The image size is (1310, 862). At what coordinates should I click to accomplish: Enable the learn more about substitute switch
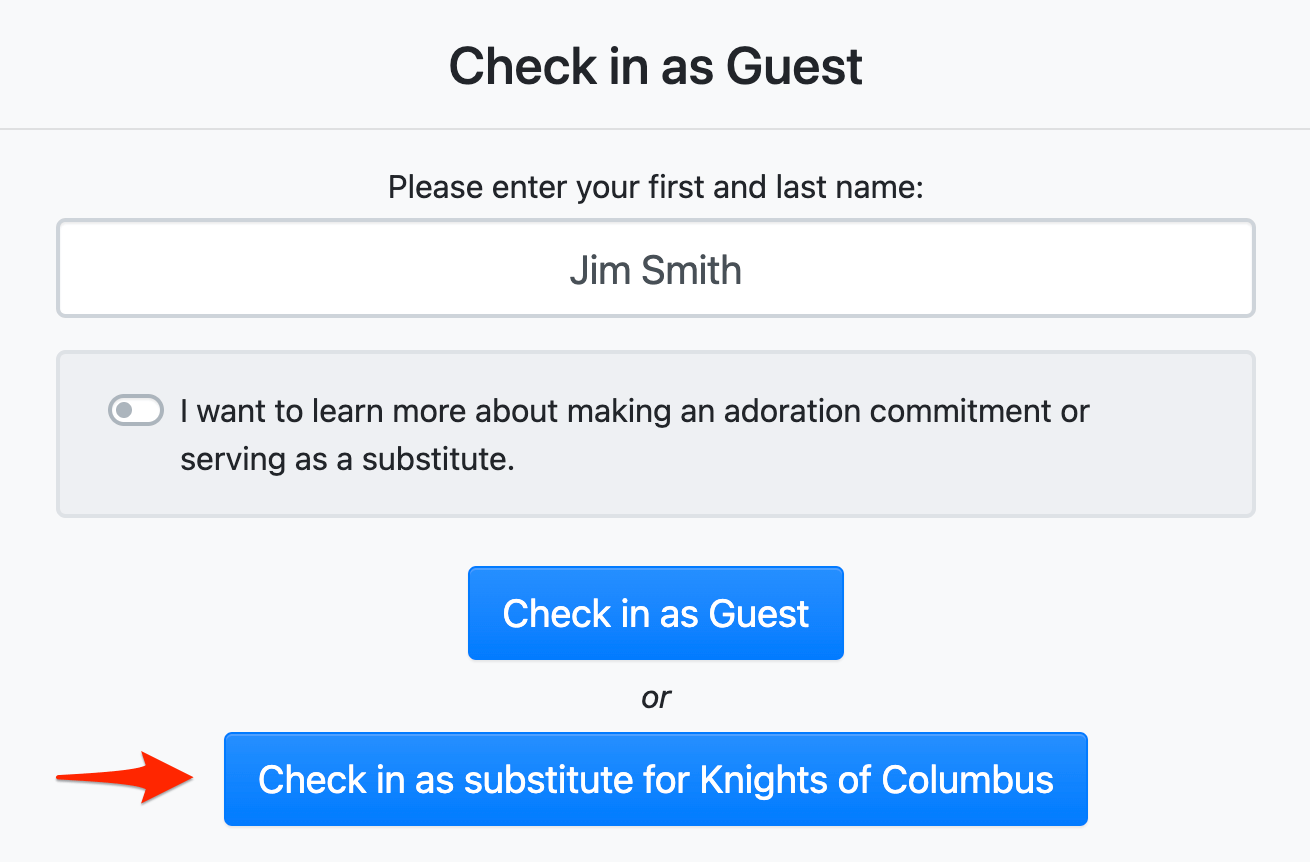[x=136, y=411]
